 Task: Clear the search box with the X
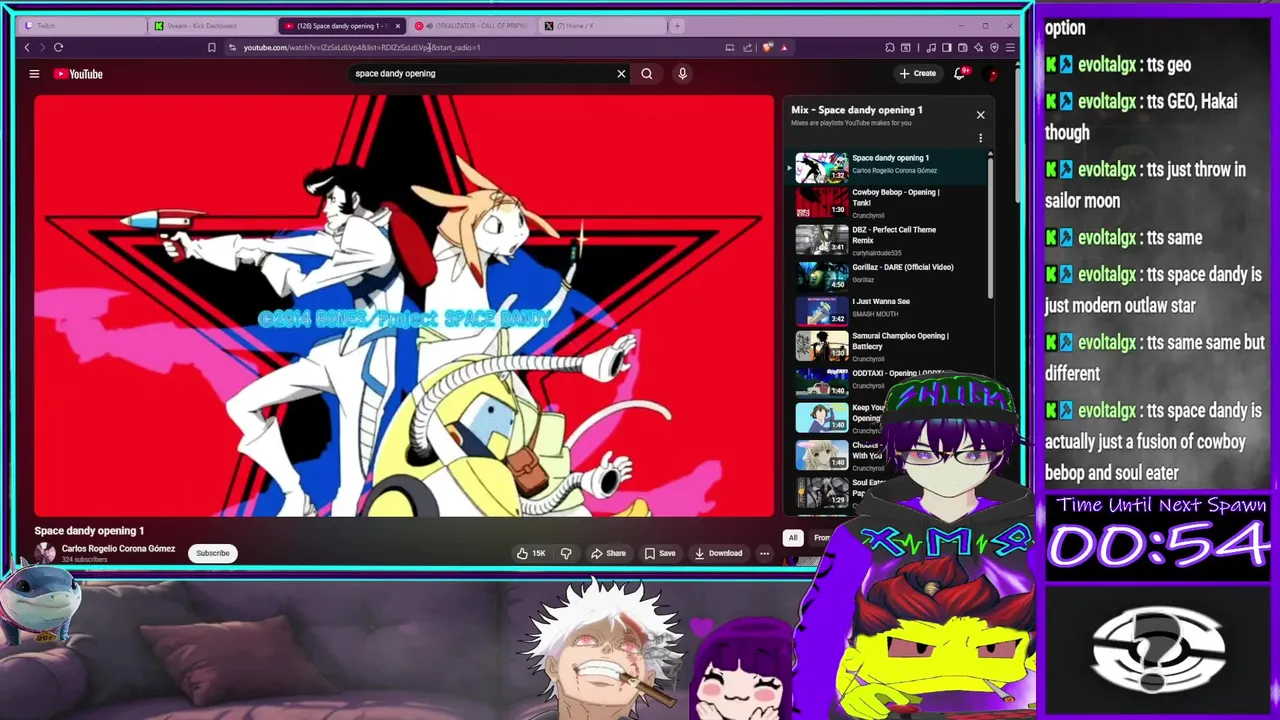click(x=621, y=73)
